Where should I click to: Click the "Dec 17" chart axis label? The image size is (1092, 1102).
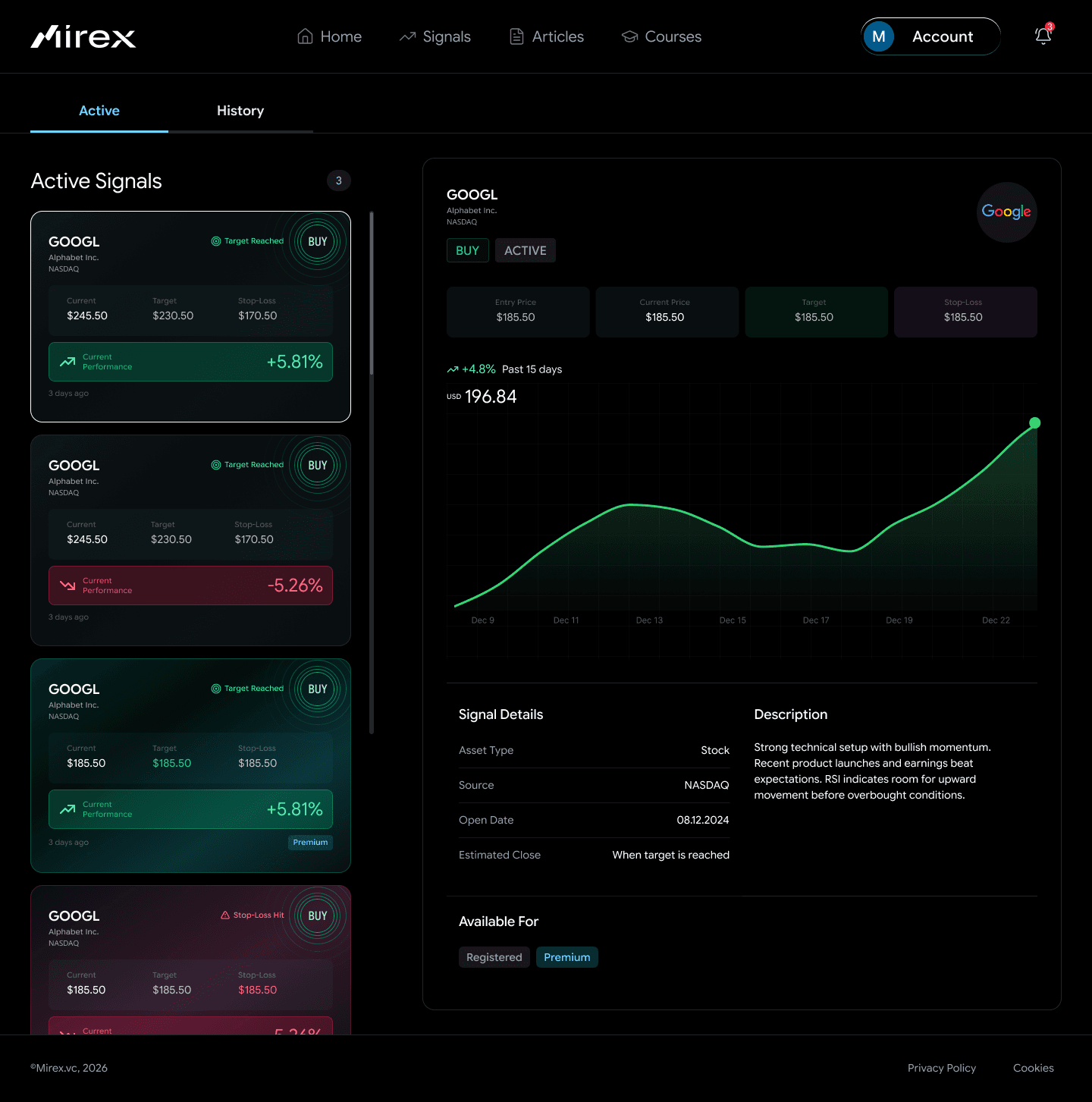[x=816, y=620]
